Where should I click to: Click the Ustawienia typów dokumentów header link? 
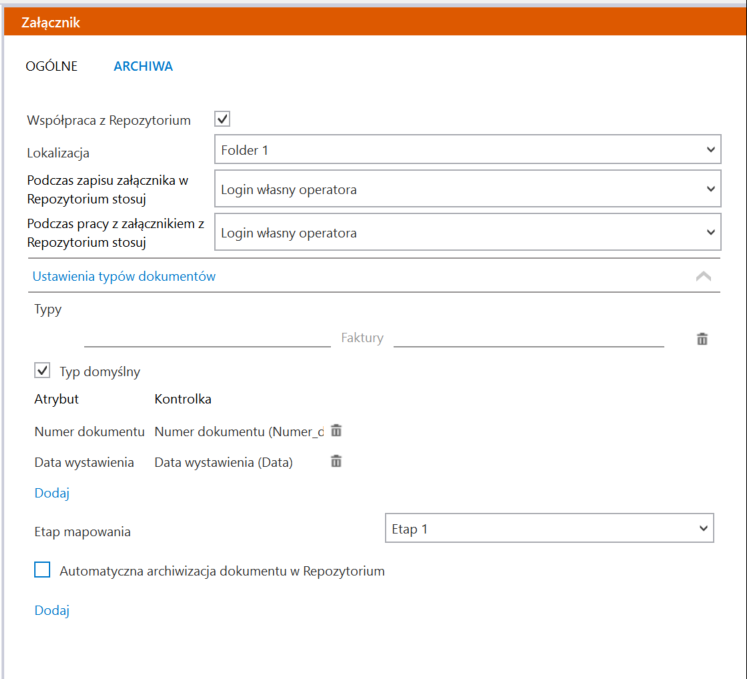(124, 276)
